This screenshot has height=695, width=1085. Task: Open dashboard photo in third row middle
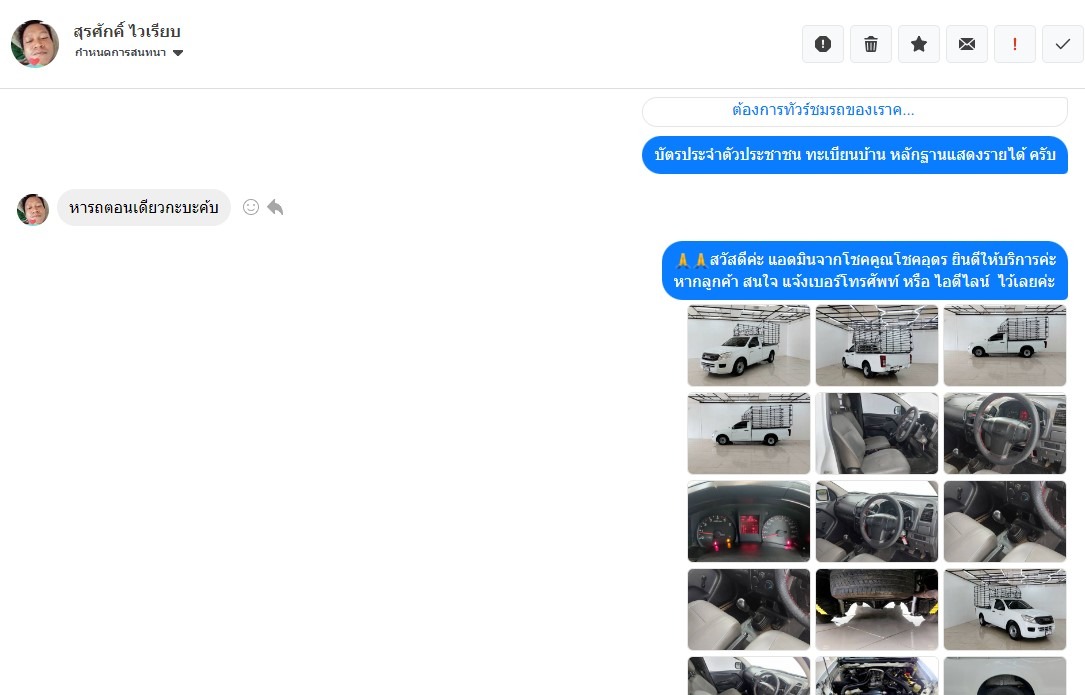(877, 521)
